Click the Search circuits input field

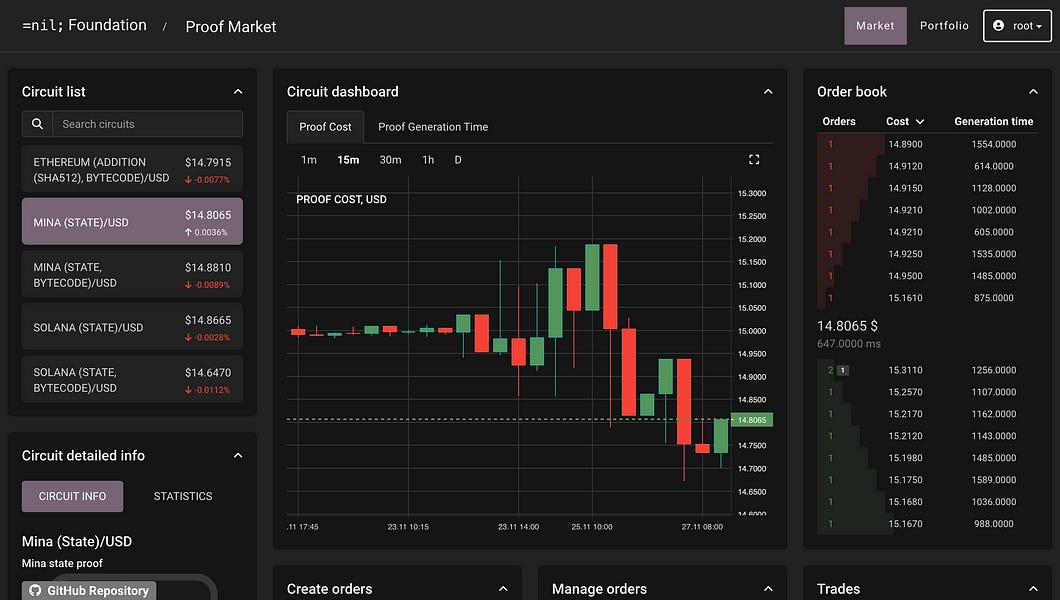tap(147, 124)
